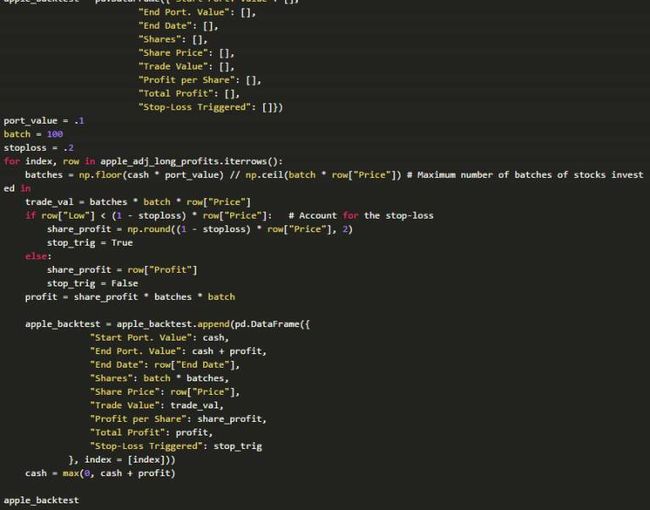Click the 'stop_trig = True' line
This screenshot has height=510, width=650.
point(90,243)
